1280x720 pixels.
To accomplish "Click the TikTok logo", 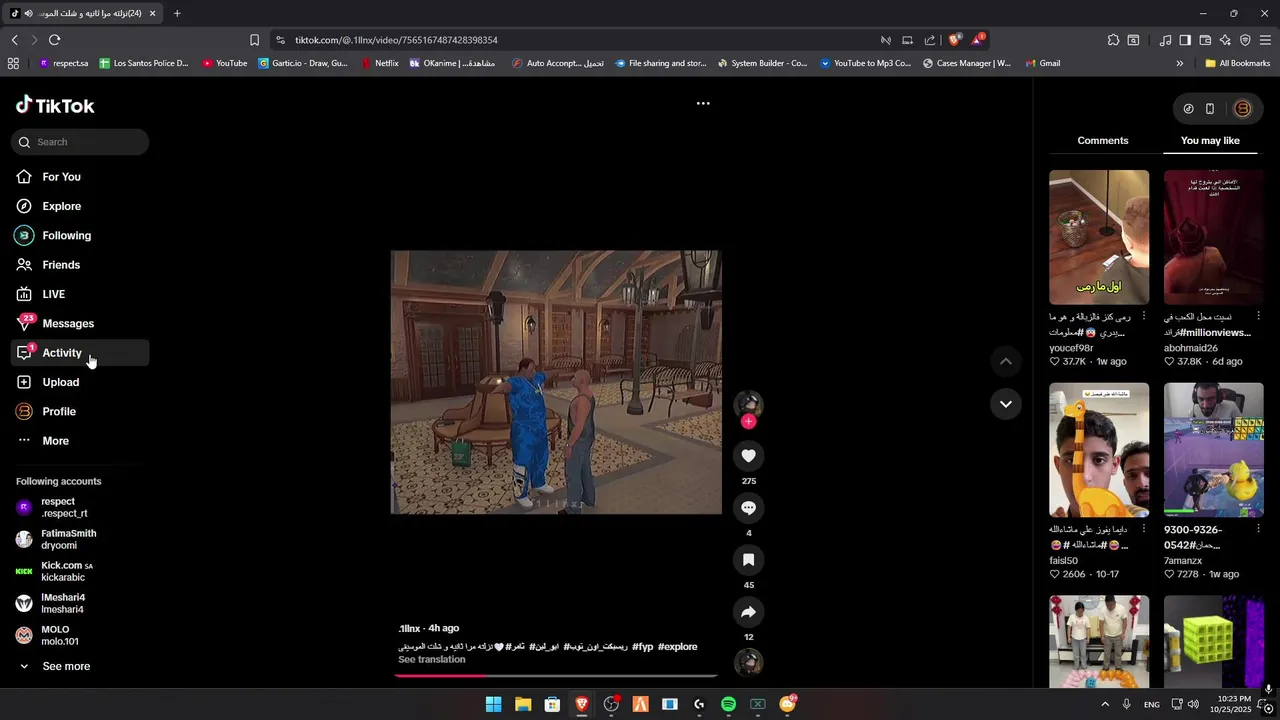I will 55,105.
